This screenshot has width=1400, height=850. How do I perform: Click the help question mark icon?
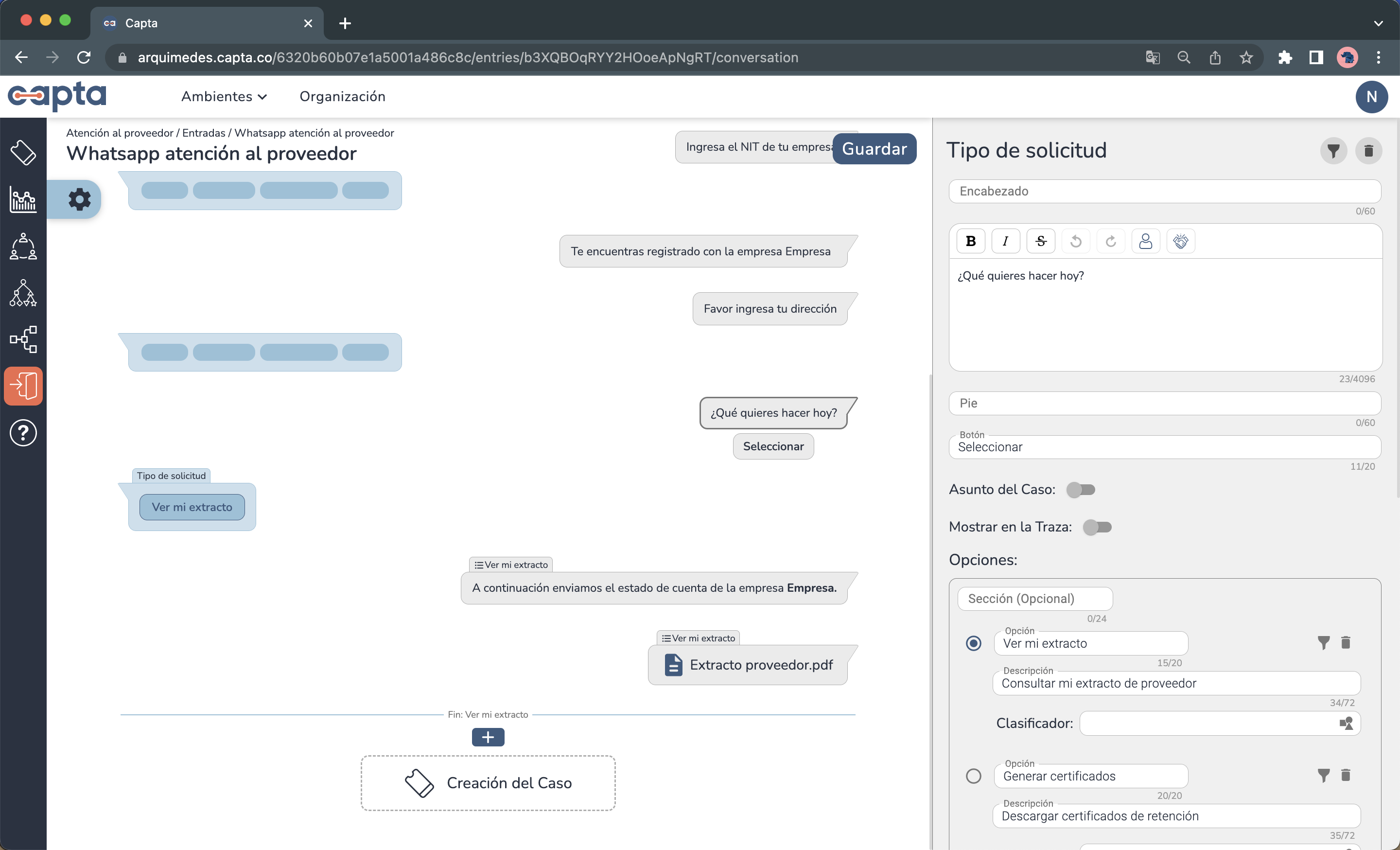point(23,432)
